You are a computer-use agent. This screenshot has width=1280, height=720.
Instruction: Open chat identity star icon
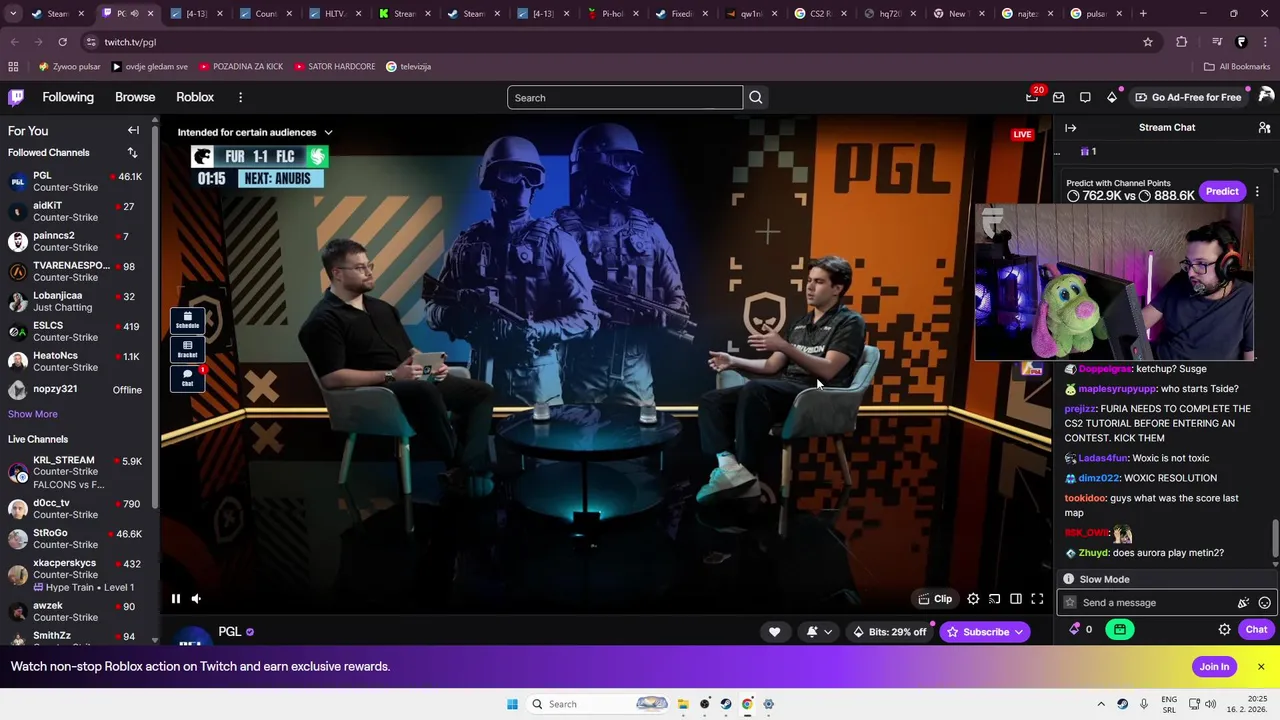(x=1070, y=603)
